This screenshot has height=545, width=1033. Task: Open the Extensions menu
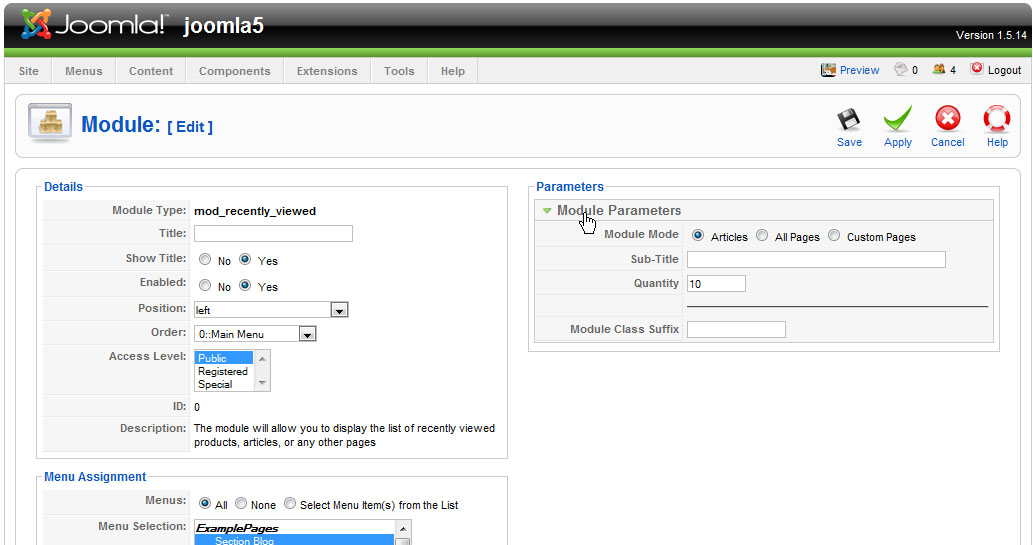[x=327, y=71]
